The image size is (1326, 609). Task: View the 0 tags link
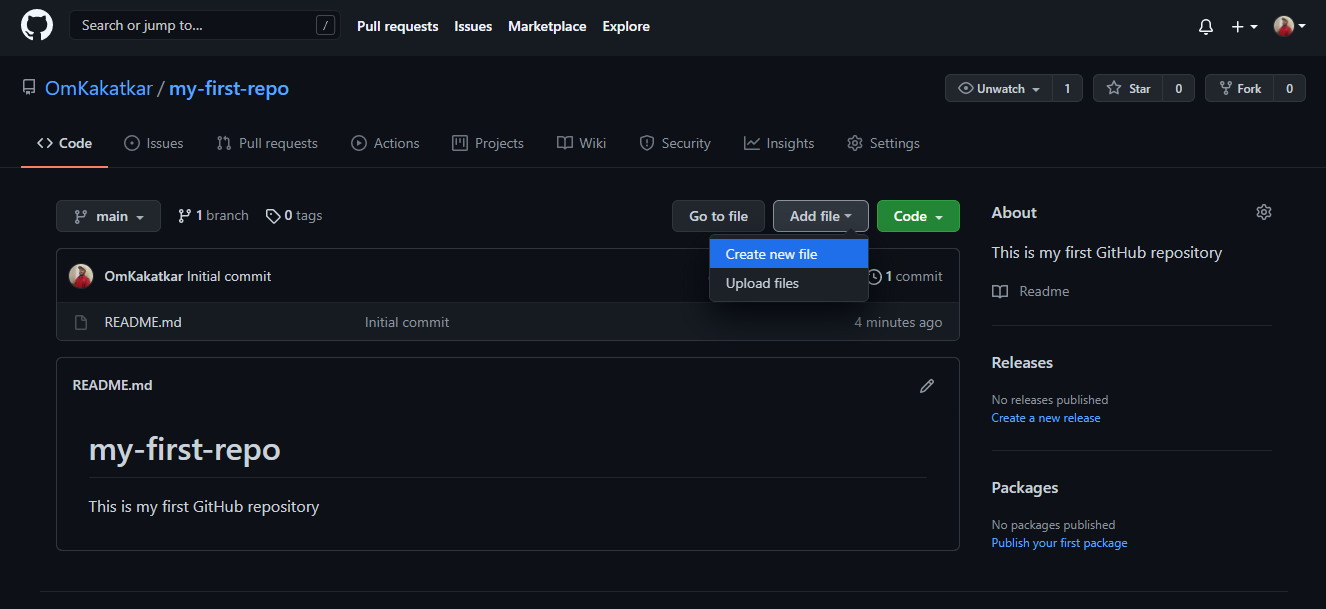coord(294,216)
